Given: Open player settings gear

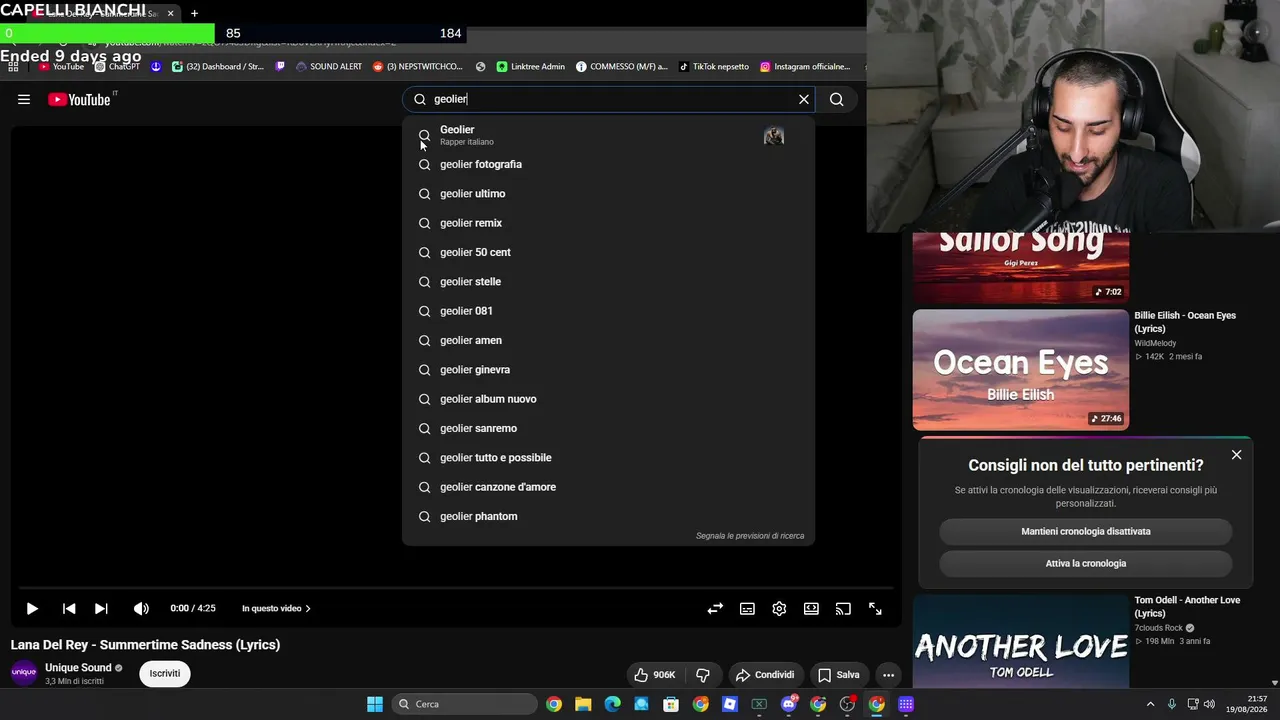Looking at the screenshot, I should coord(779,608).
